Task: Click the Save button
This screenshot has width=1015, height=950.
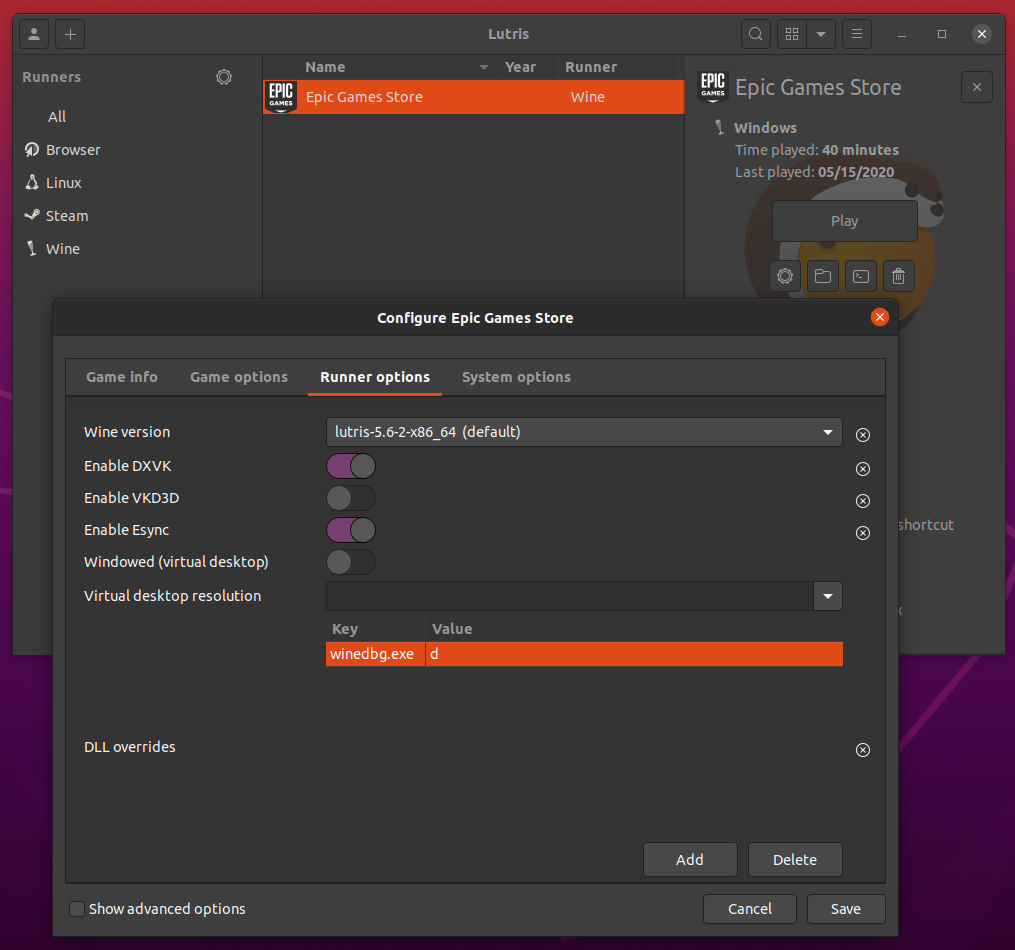Action: (x=846, y=909)
